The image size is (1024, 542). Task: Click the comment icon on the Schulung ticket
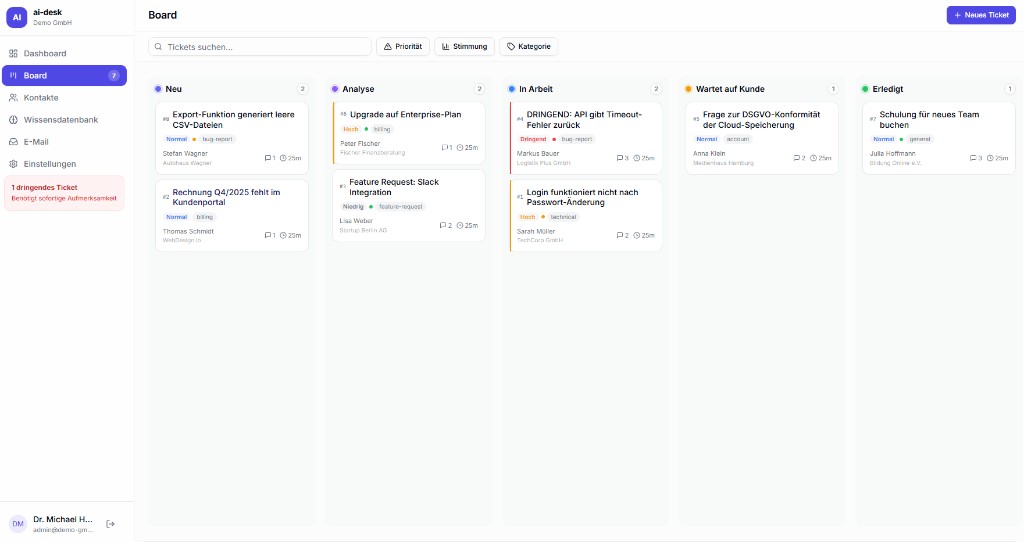click(x=973, y=158)
